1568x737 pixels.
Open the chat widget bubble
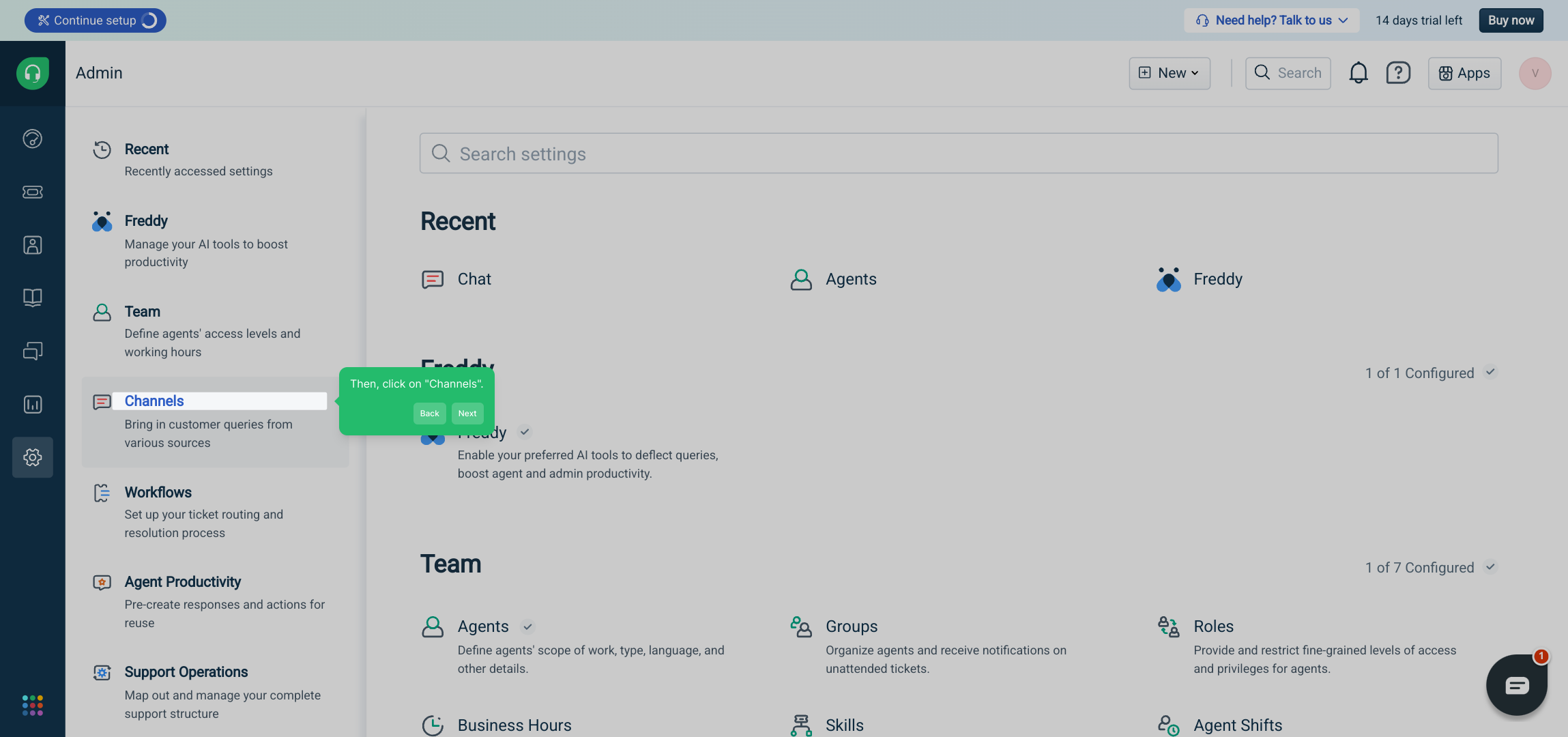pos(1516,685)
